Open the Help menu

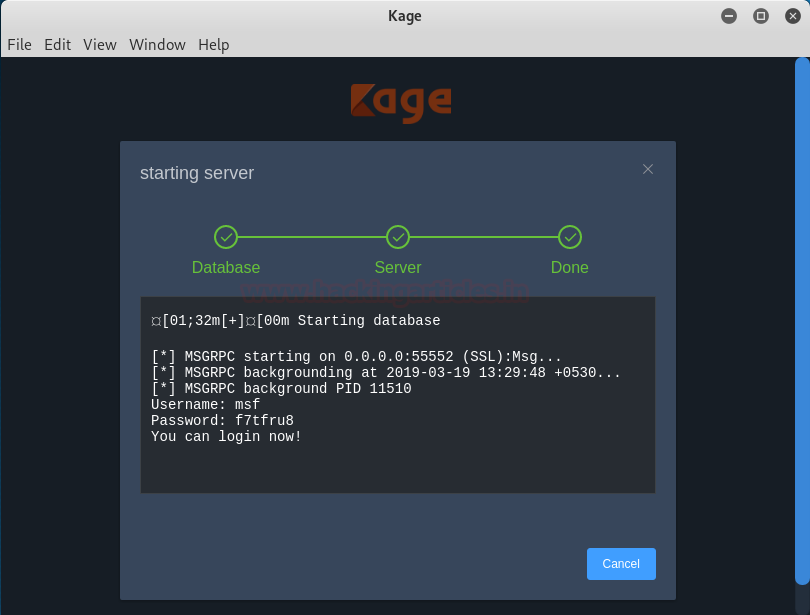click(214, 45)
